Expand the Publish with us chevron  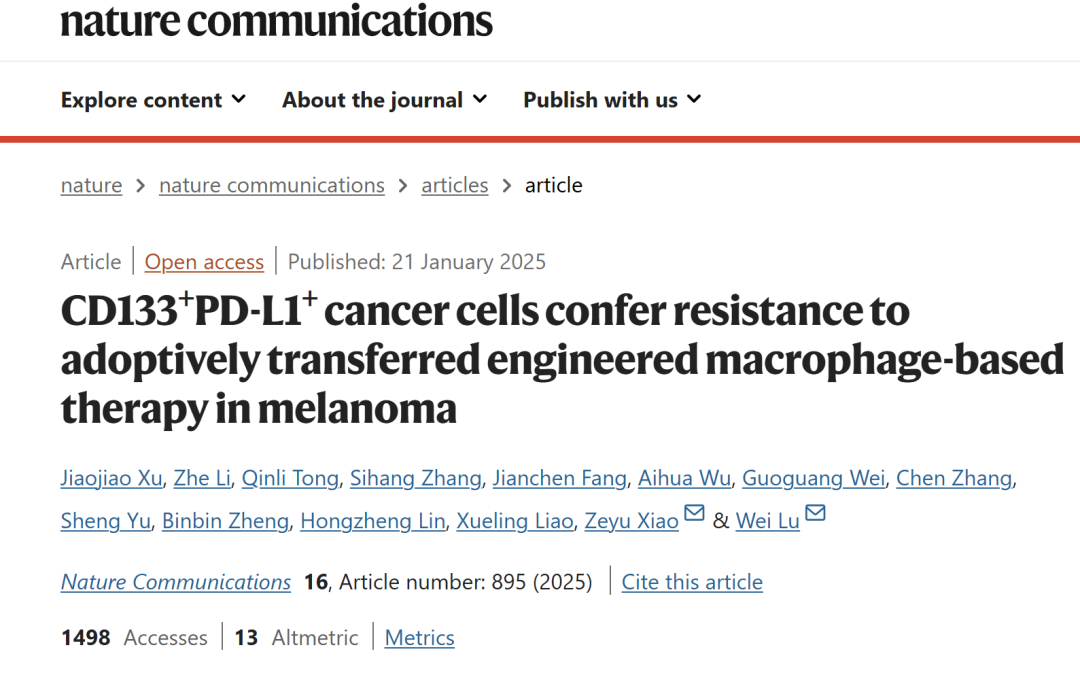click(x=694, y=99)
